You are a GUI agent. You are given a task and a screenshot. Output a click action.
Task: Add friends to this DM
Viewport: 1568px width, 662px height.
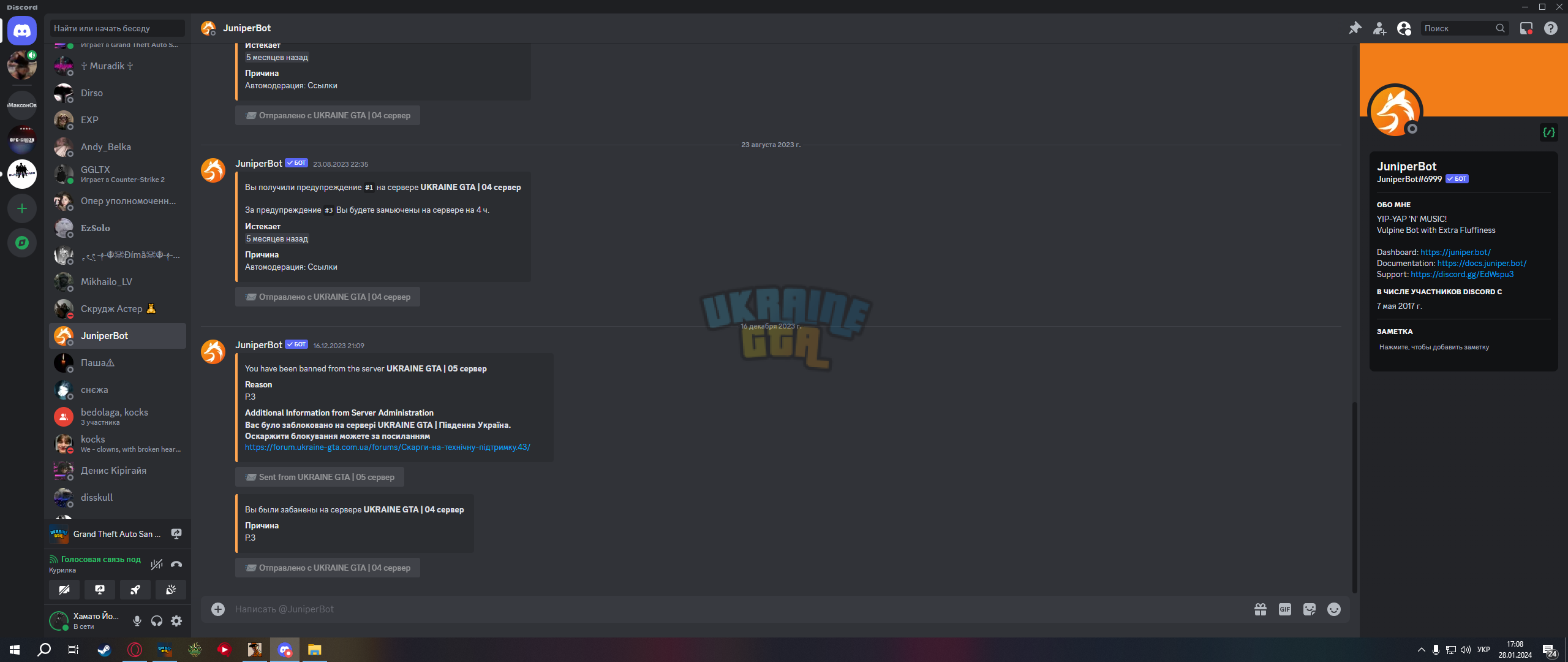pos(1379,28)
